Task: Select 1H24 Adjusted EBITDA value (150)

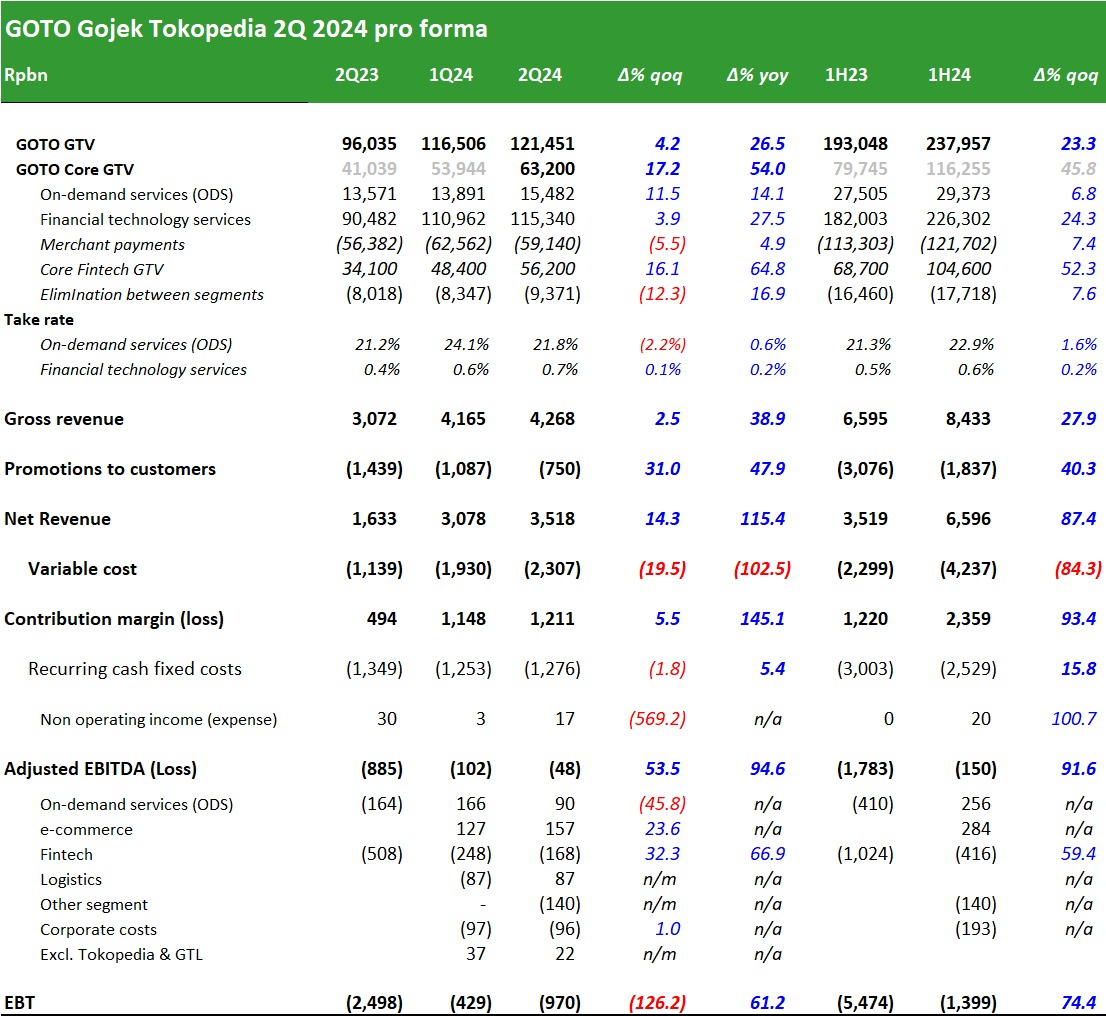Action: pos(976,769)
